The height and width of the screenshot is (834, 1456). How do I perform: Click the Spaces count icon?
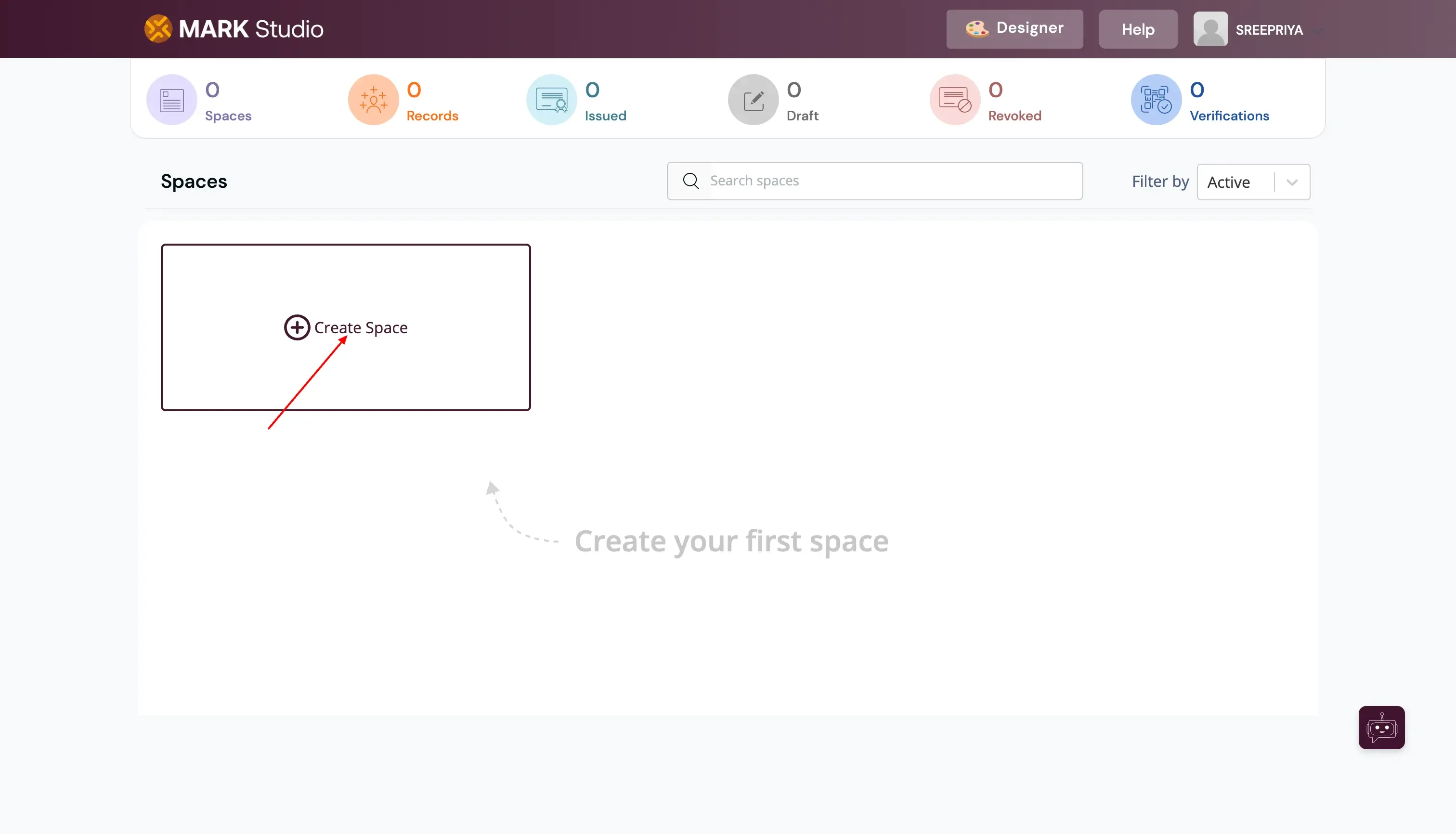[x=171, y=99]
